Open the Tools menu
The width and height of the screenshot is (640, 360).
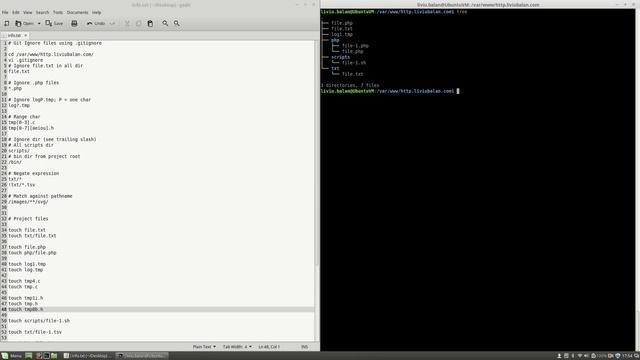tap(58, 12)
